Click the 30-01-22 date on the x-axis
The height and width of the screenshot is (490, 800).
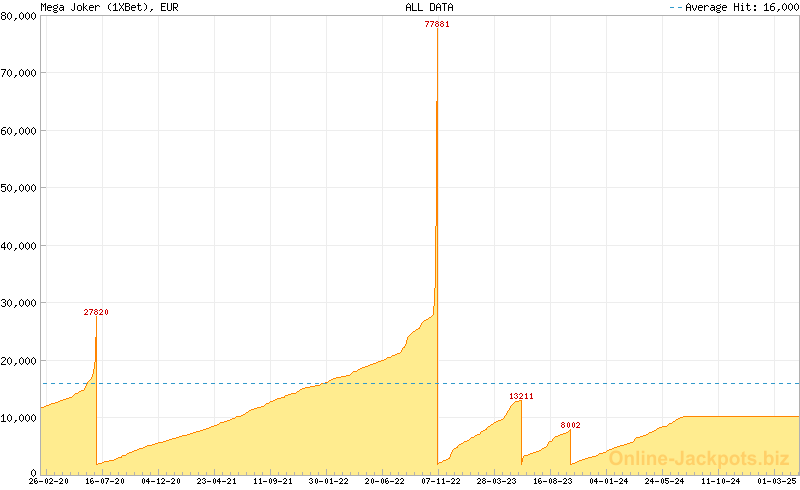pyautogui.click(x=329, y=481)
